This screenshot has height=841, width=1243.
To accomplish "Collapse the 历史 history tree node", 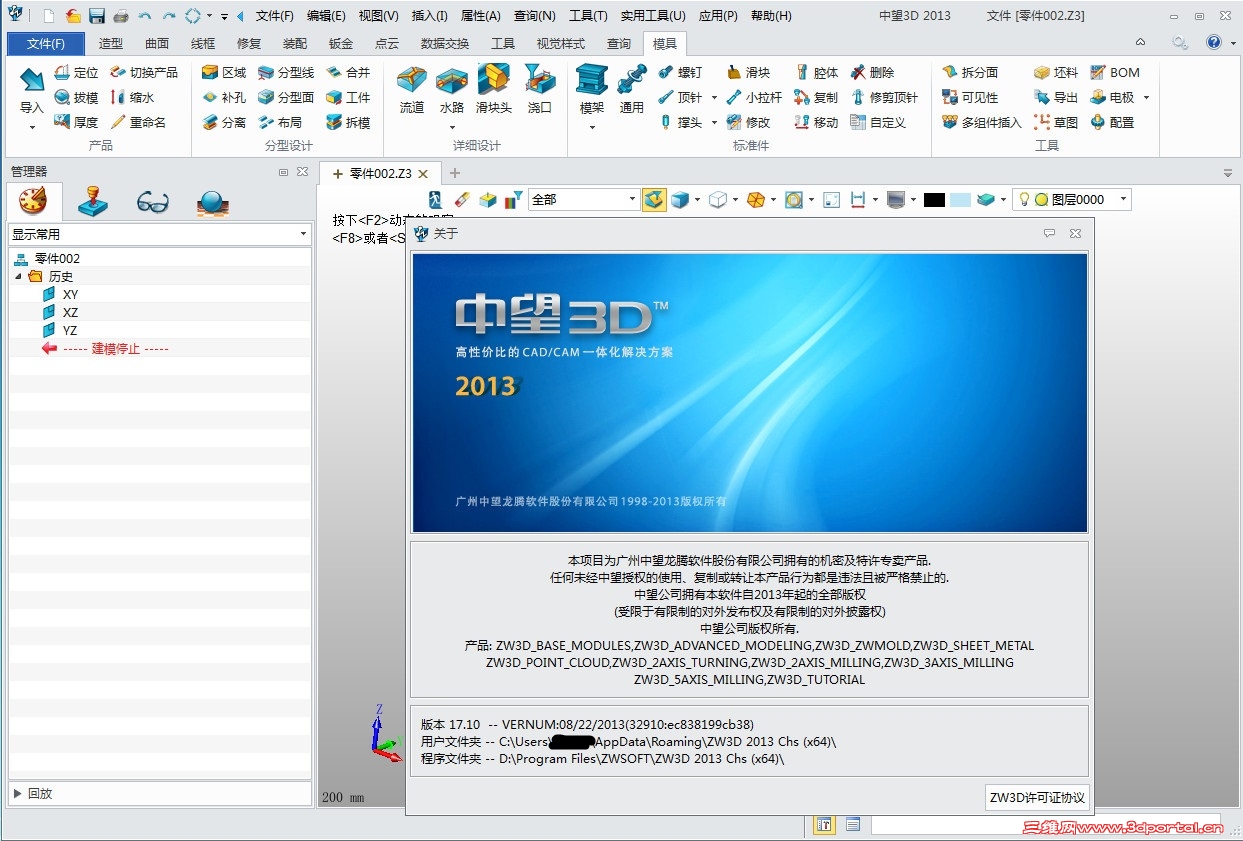I will click(18, 276).
